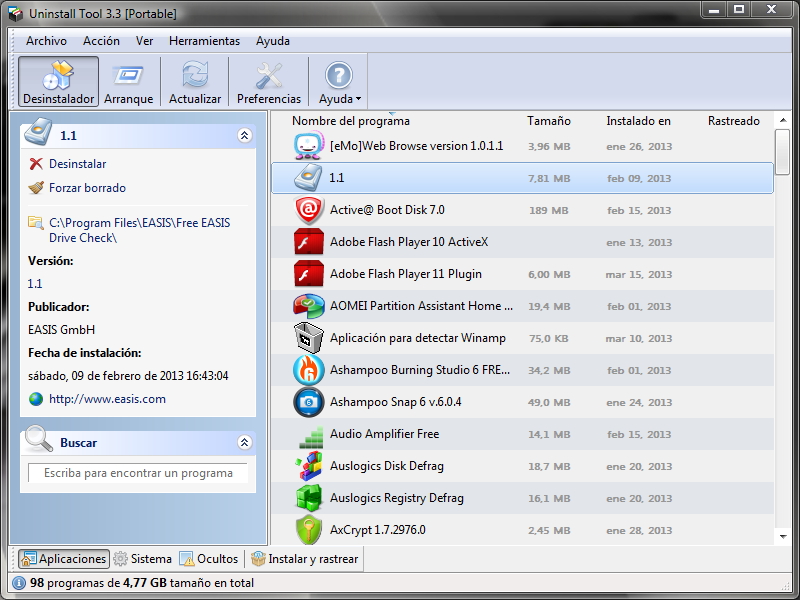This screenshot has width=800, height=600.
Task: Collapse the Buscar panel
Action: tap(244, 442)
